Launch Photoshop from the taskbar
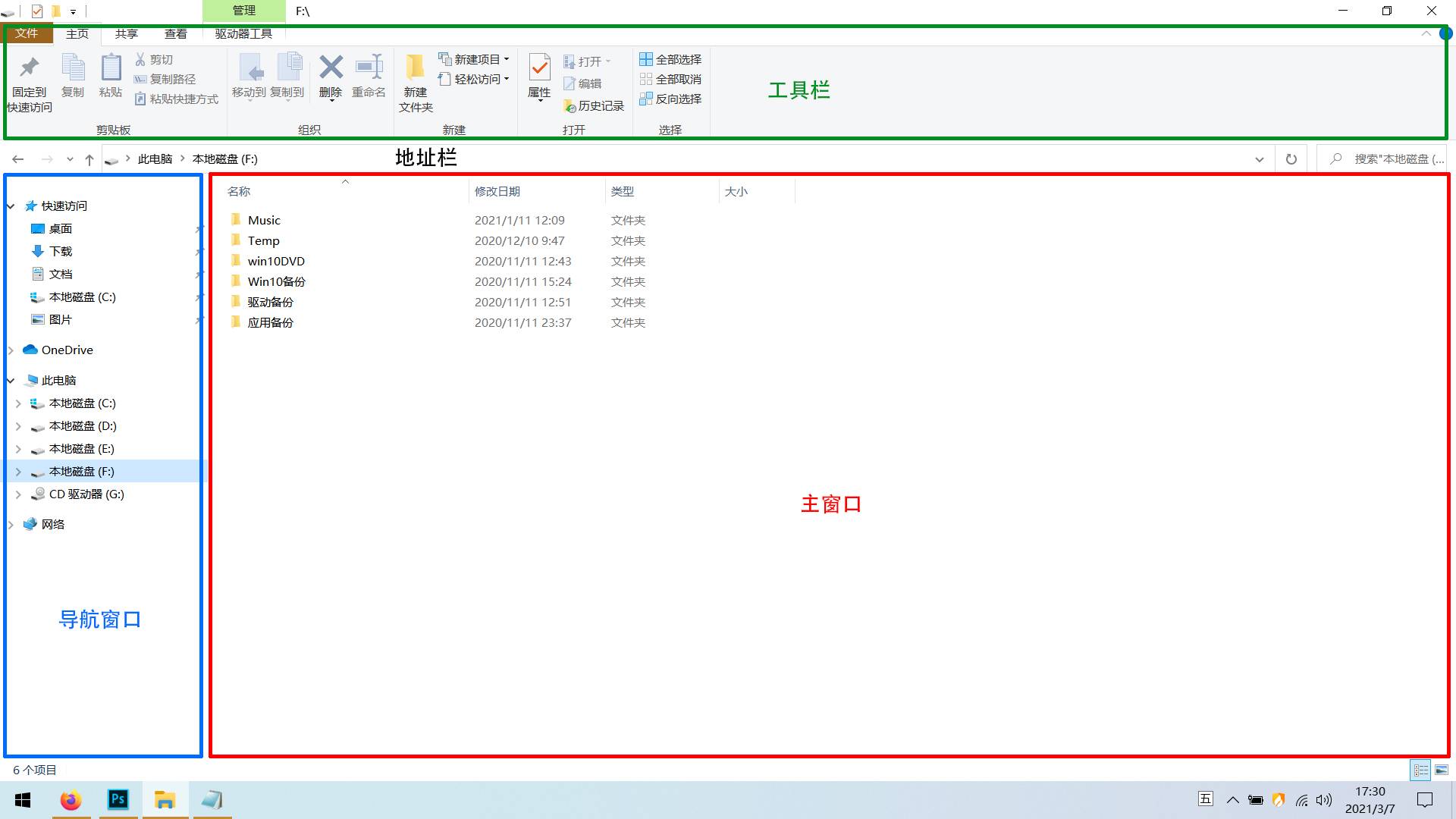Image resolution: width=1456 pixels, height=819 pixels. pyautogui.click(x=118, y=799)
